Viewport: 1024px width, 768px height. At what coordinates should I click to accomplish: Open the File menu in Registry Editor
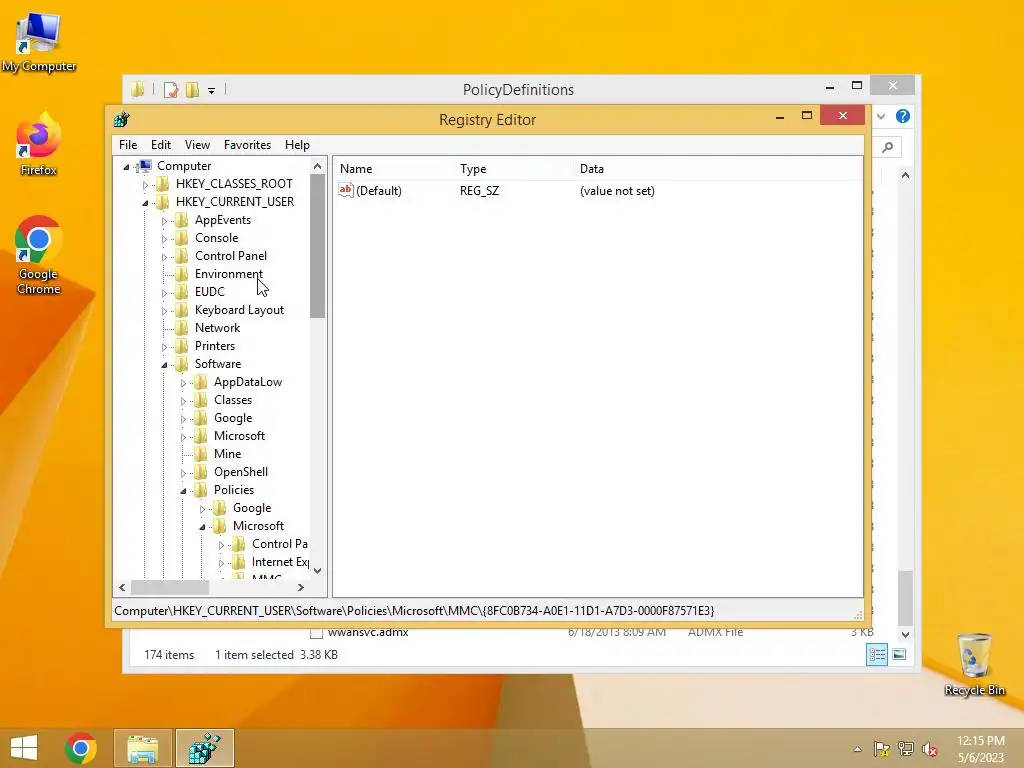pos(128,145)
